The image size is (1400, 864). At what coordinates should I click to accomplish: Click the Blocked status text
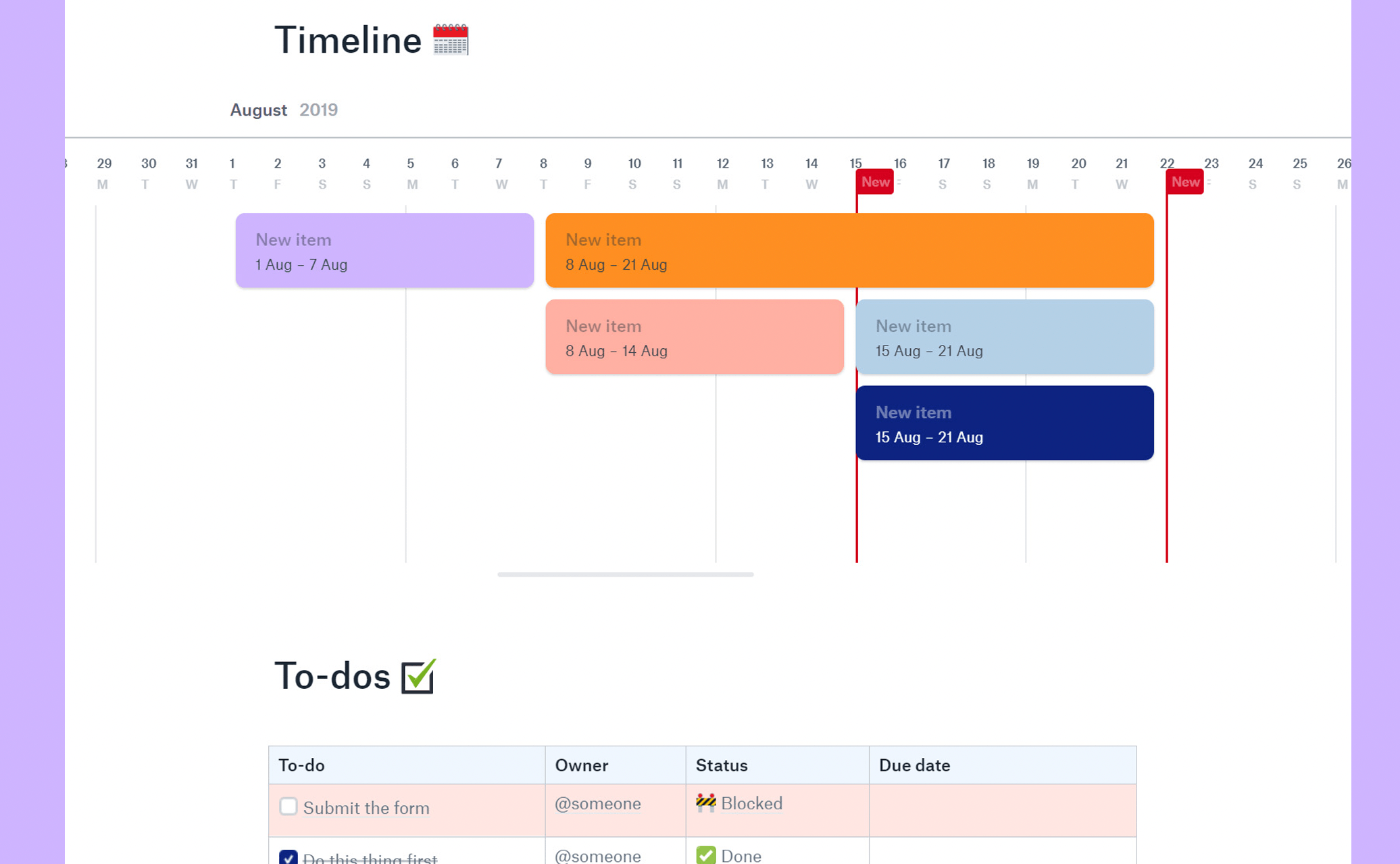pyautogui.click(x=751, y=803)
